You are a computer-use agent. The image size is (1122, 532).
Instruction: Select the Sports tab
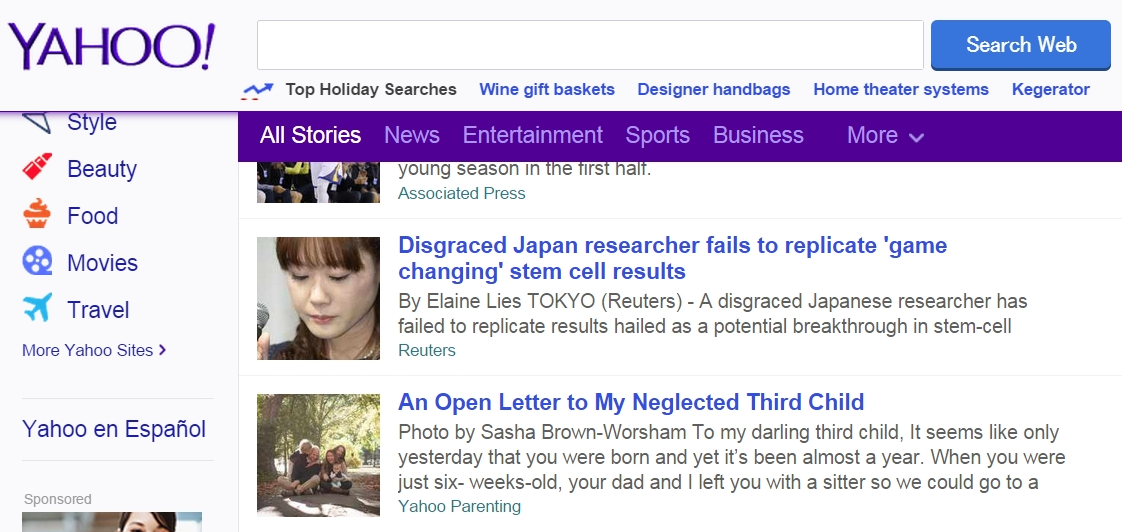657,136
